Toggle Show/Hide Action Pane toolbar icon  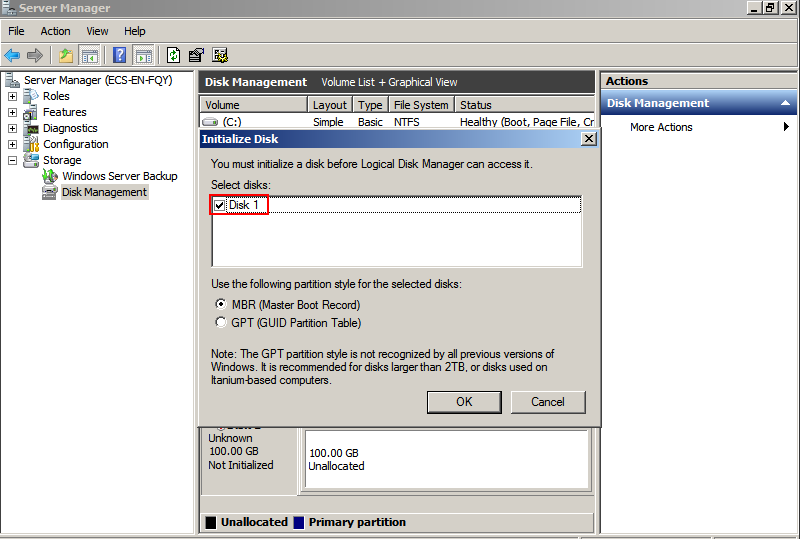click(x=143, y=55)
